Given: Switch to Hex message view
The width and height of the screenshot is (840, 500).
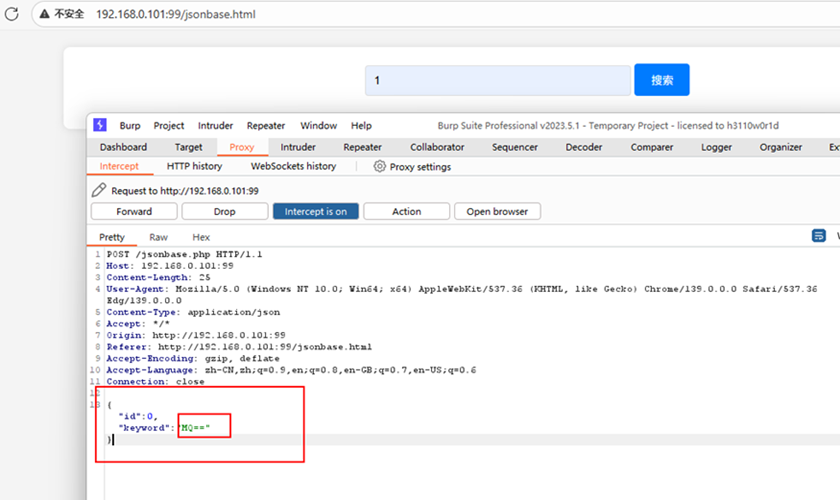Looking at the screenshot, I should [201, 237].
